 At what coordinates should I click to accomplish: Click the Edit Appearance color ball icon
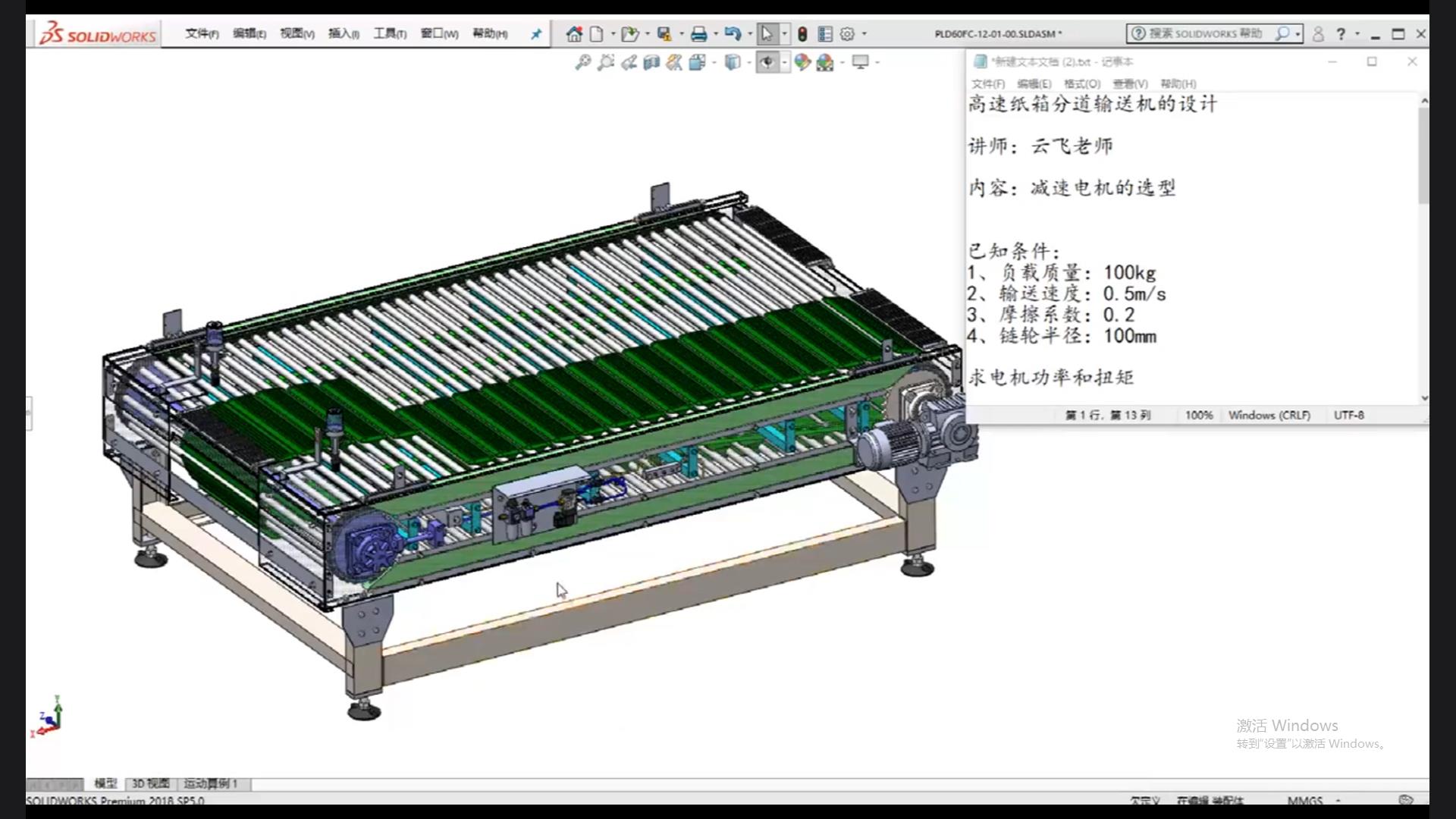coord(802,62)
